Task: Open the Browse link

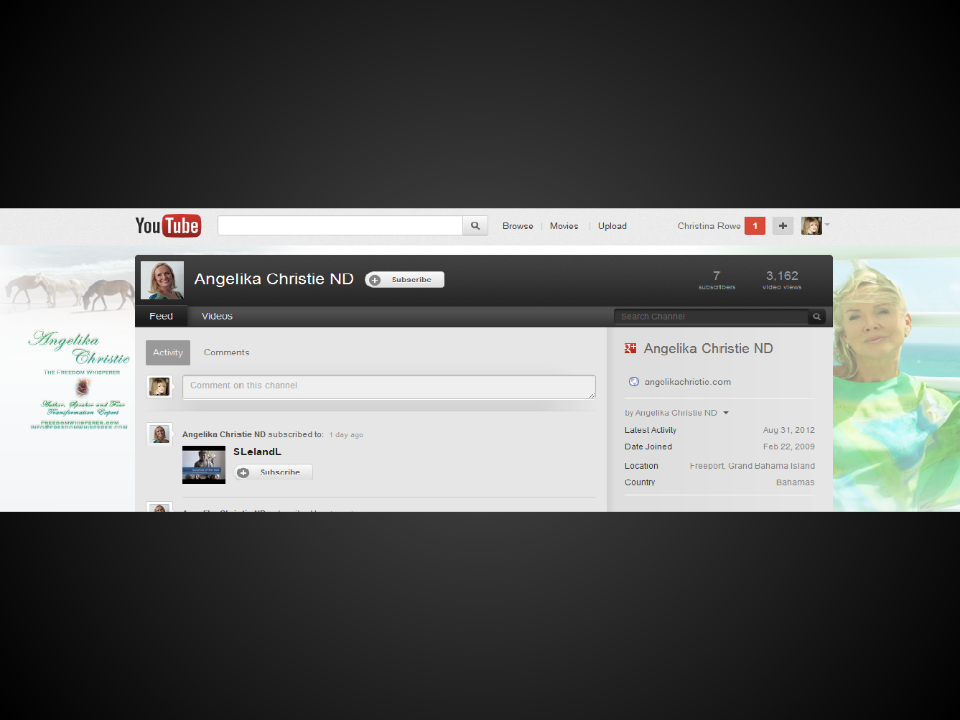Action: (x=517, y=226)
